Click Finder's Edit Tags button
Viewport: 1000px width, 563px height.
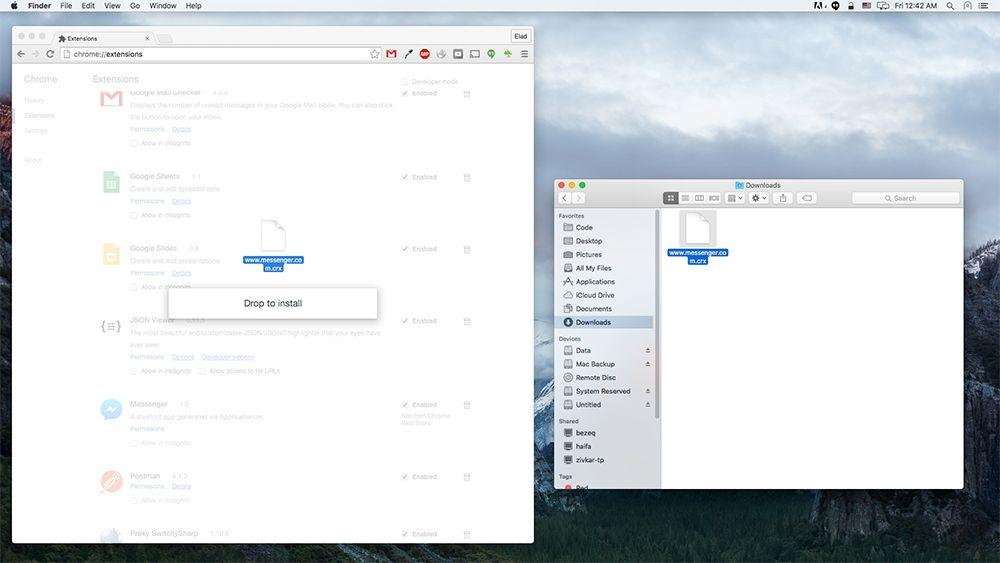coord(807,198)
